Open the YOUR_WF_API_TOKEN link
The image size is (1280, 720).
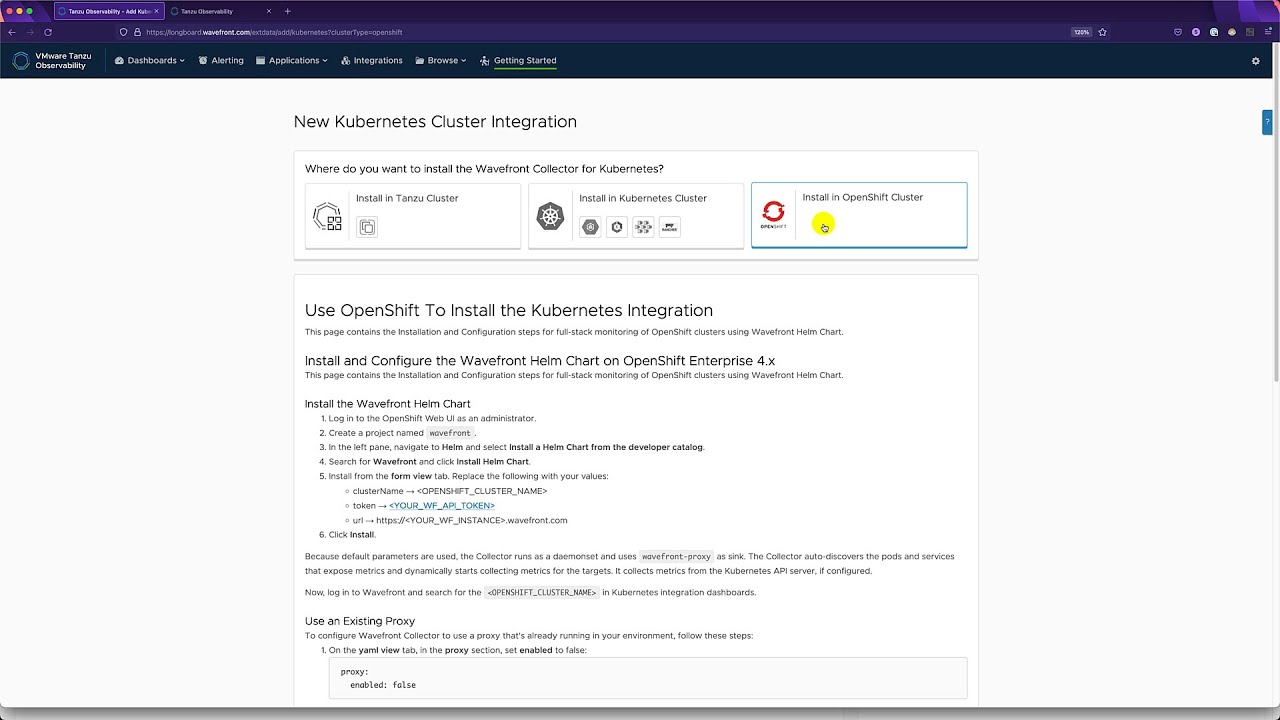tap(442, 506)
